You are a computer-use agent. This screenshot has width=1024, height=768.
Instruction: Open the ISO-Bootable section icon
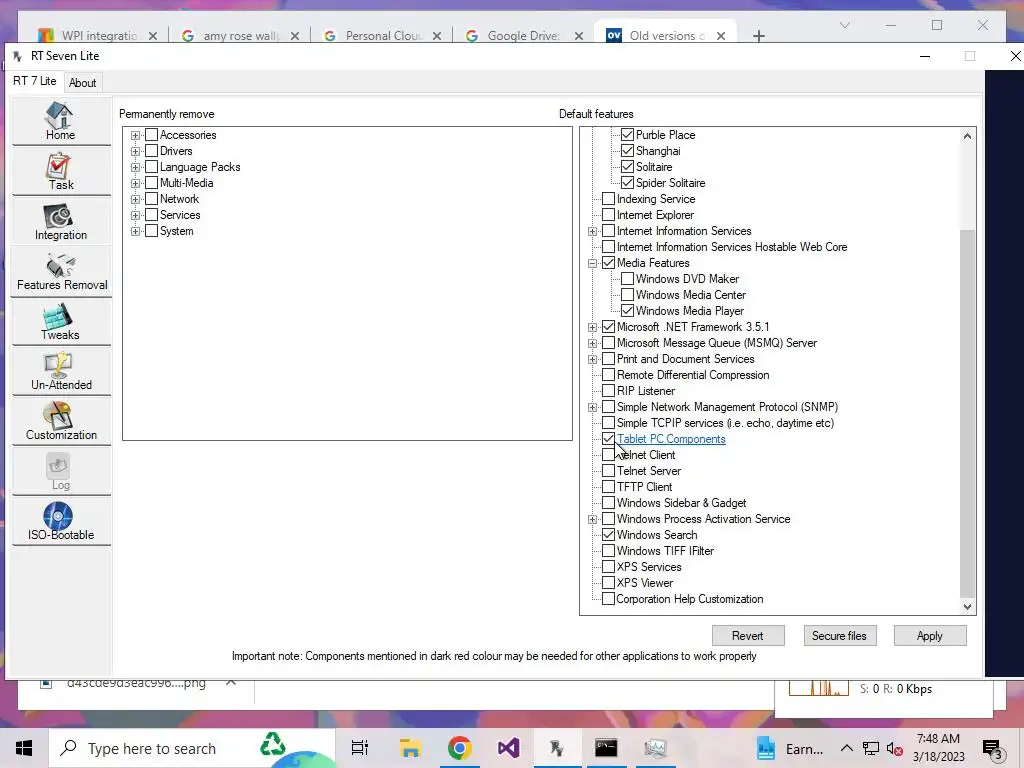[x=61, y=522]
